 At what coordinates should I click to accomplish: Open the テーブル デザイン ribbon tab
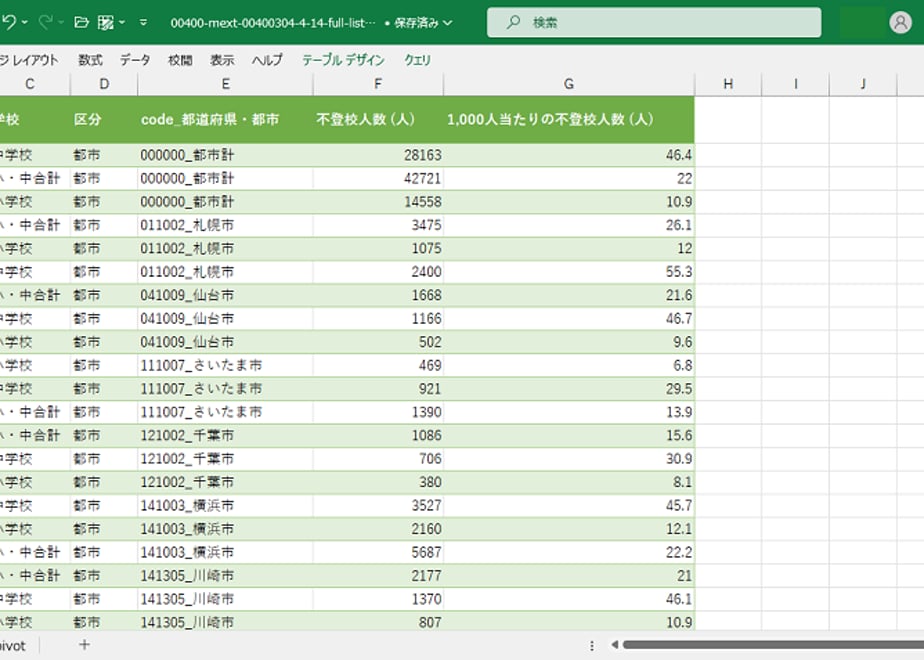click(x=343, y=60)
